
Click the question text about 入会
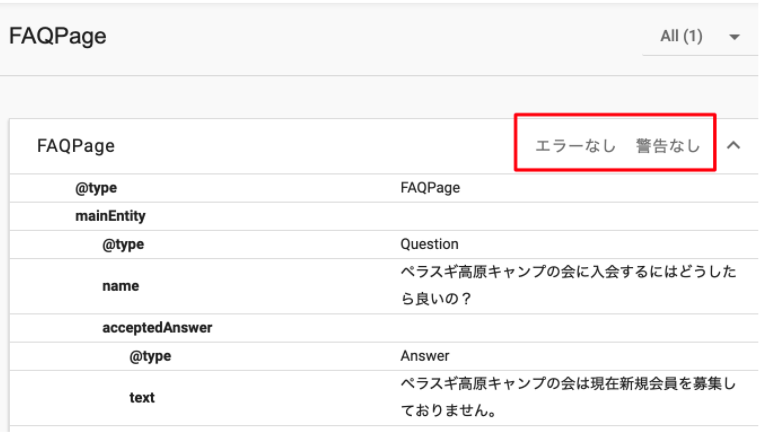(x=568, y=285)
